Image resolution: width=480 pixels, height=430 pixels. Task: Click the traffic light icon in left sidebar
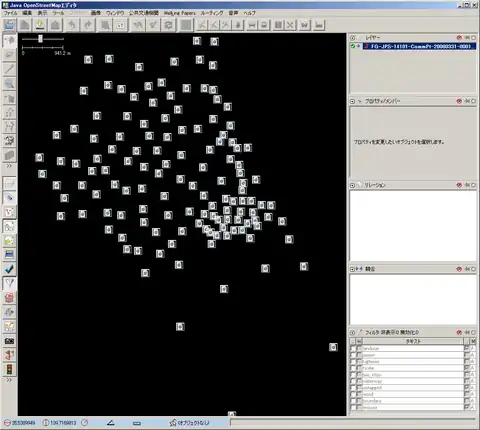pyautogui.click(x=9, y=369)
